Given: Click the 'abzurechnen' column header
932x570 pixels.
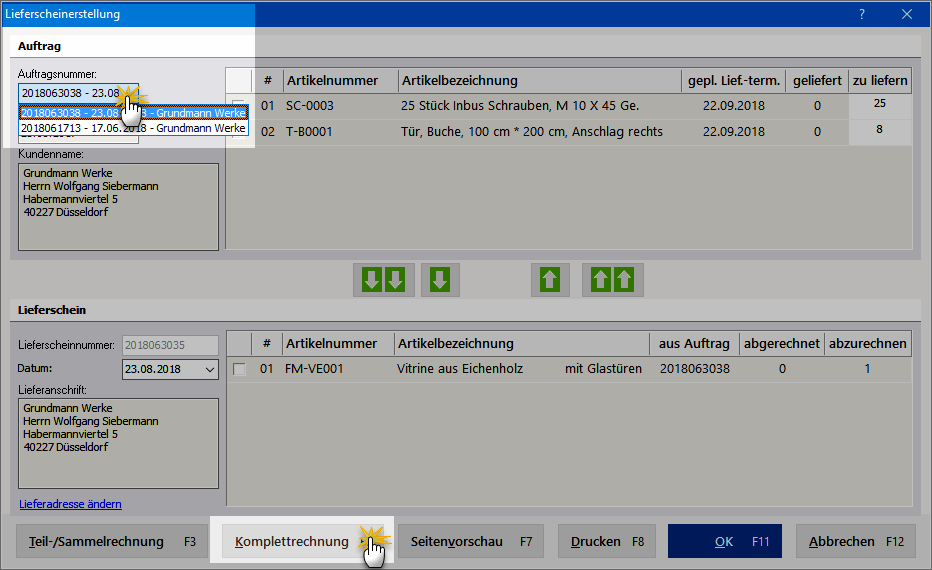Looking at the screenshot, I should point(868,344).
